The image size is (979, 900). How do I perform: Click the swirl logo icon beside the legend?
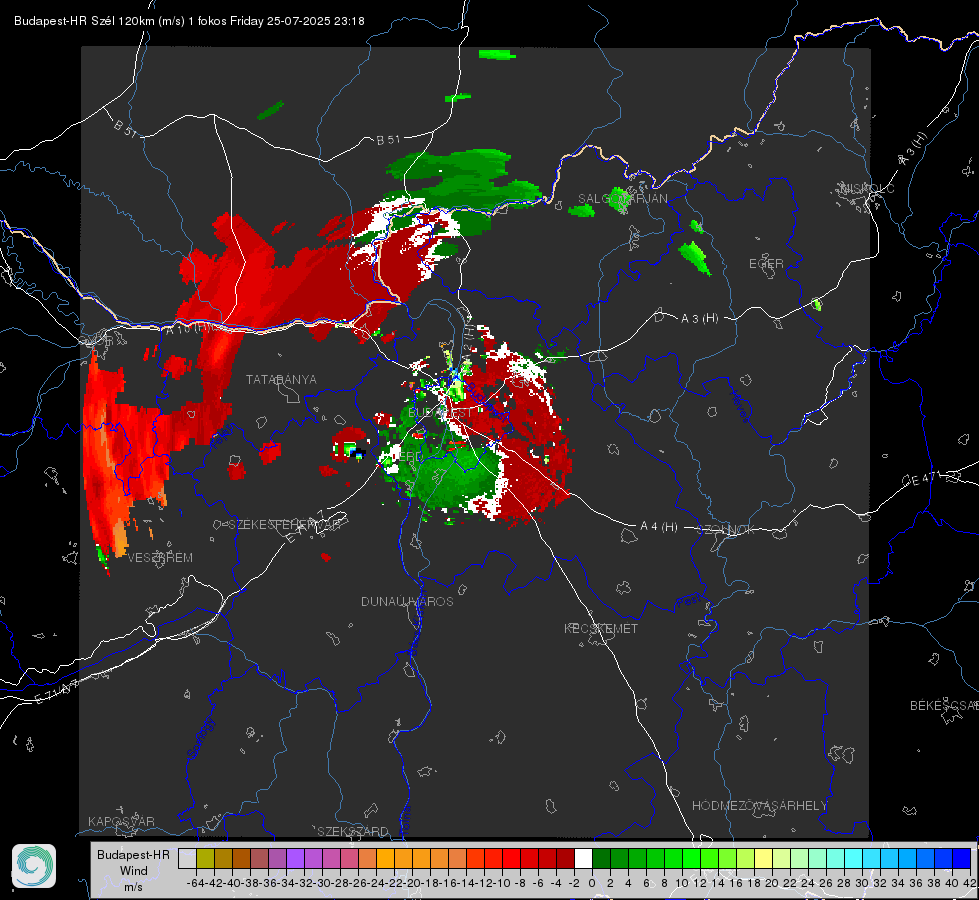pos(34,866)
